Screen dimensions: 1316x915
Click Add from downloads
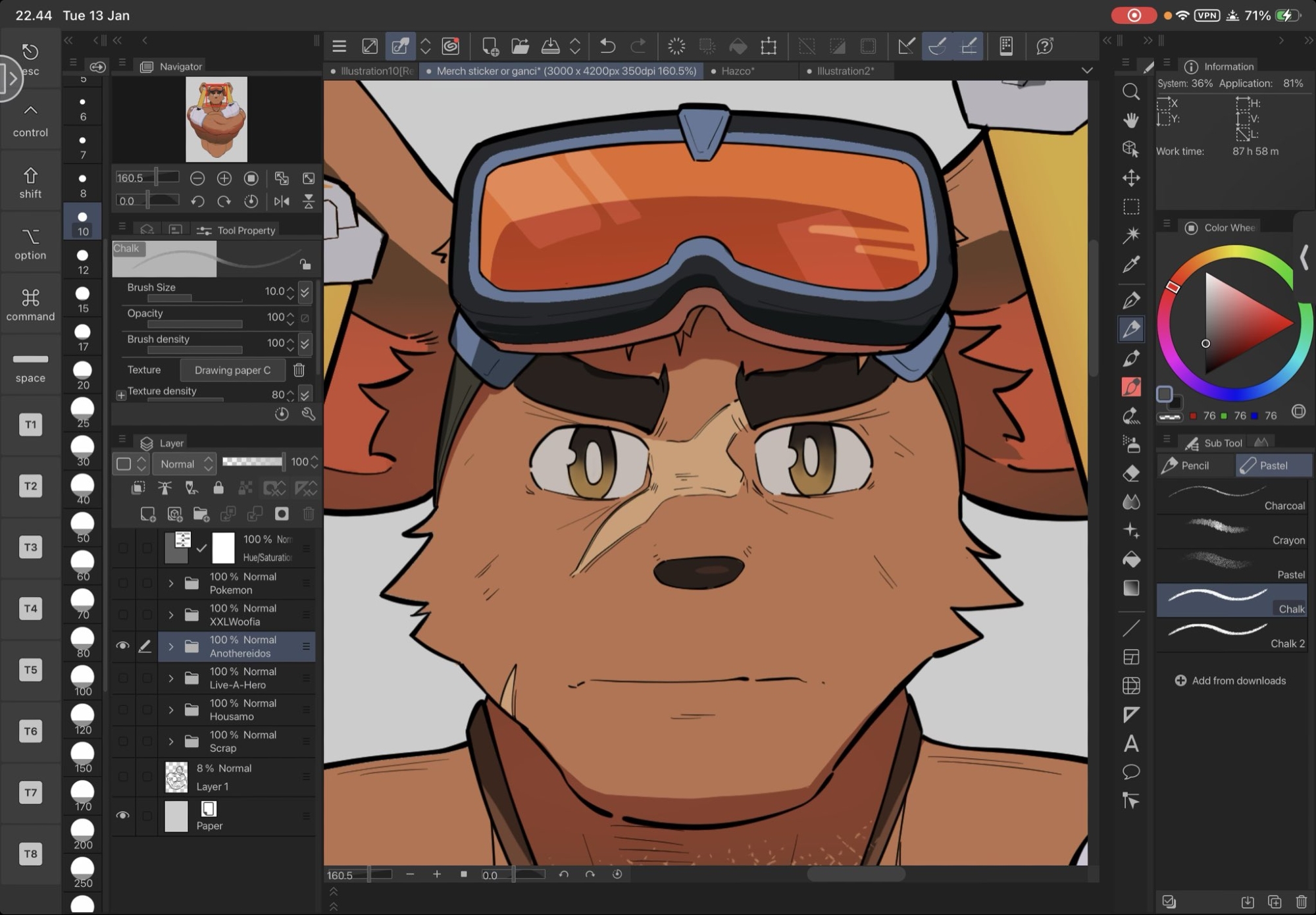(1230, 681)
